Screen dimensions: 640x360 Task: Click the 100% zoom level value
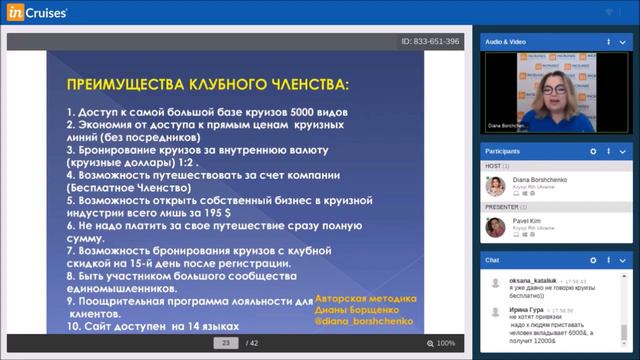pyautogui.click(x=446, y=343)
